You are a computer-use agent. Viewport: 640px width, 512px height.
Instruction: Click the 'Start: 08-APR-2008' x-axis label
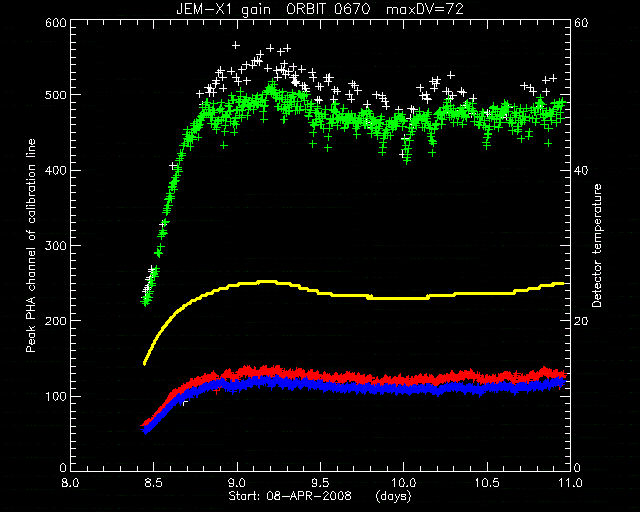pyautogui.click(x=290, y=496)
